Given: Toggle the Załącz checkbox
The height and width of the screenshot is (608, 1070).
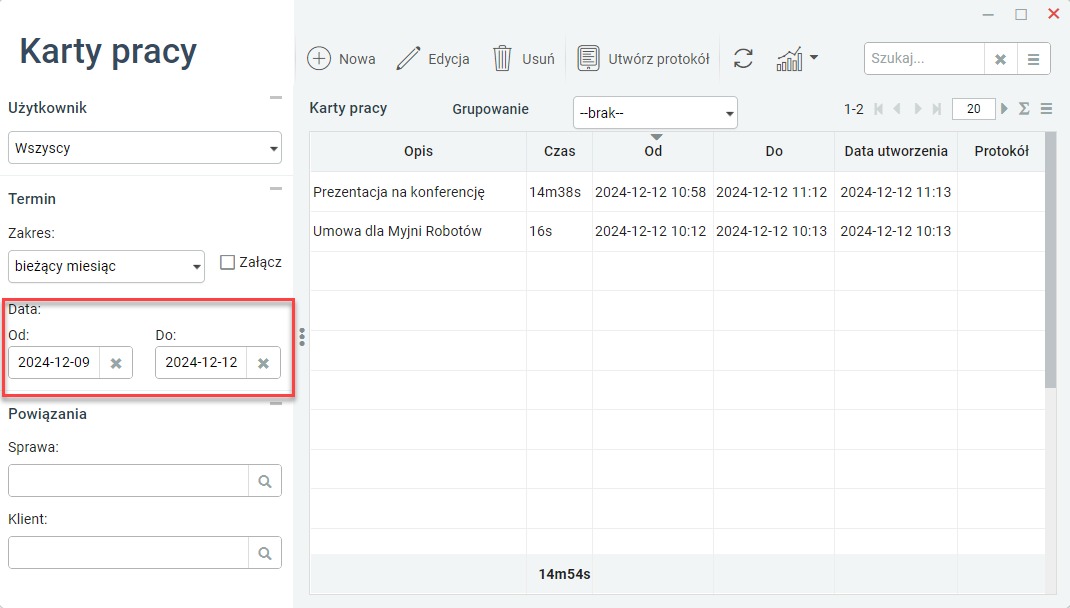Looking at the screenshot, I should pyautogui.click(x=227, y=262).
